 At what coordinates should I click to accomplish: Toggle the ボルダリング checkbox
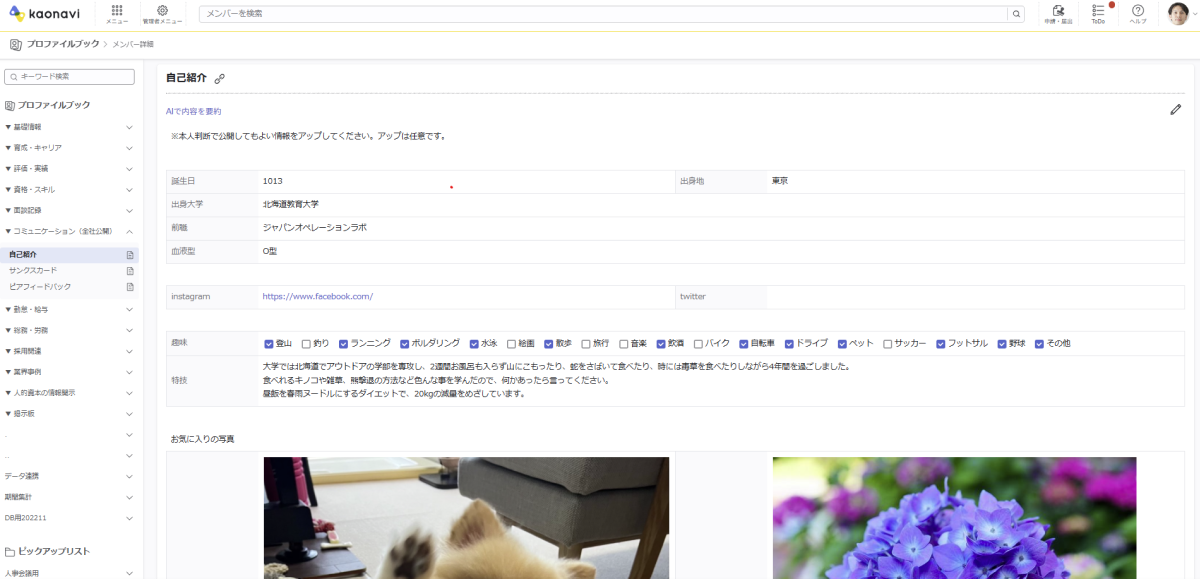pos(405,343)
